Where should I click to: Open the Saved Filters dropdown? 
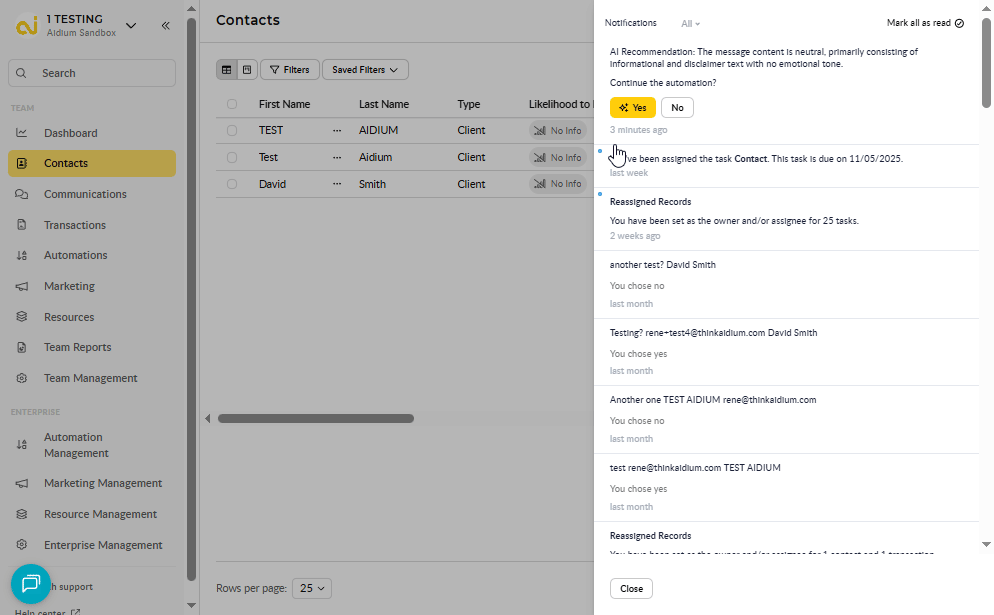365,70
